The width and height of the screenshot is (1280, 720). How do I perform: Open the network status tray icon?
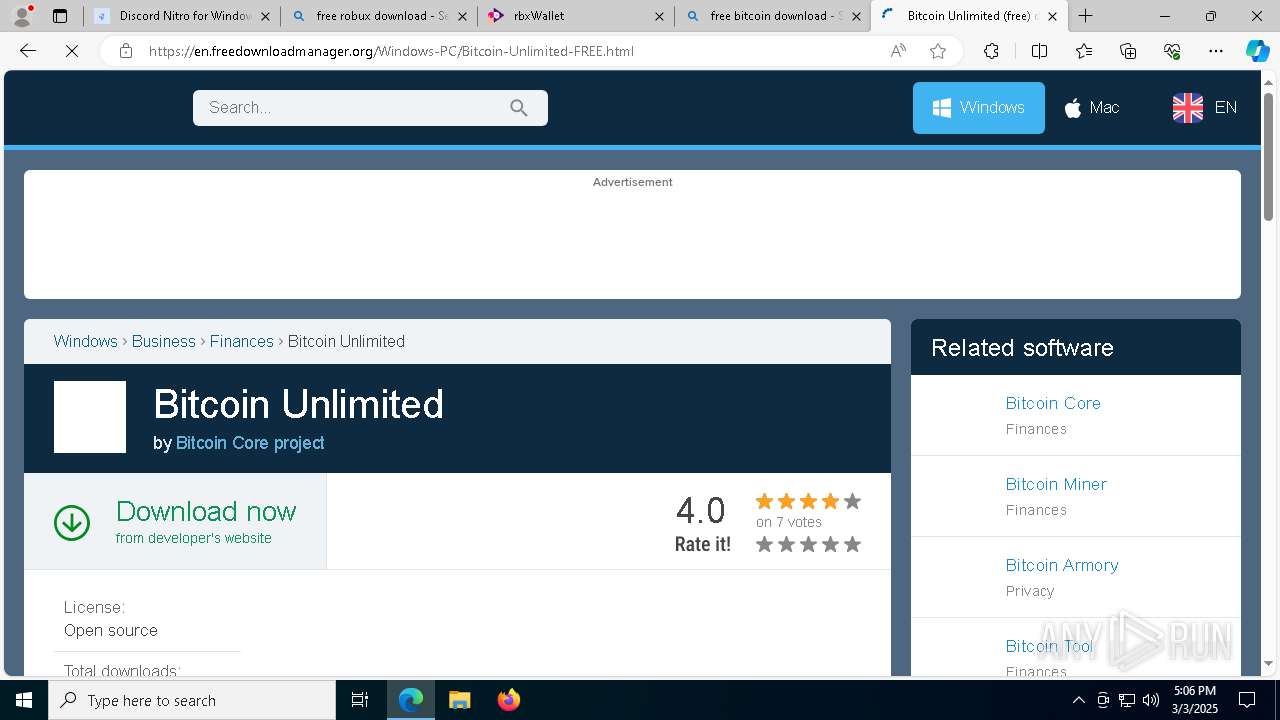[x=1127, y=700]
